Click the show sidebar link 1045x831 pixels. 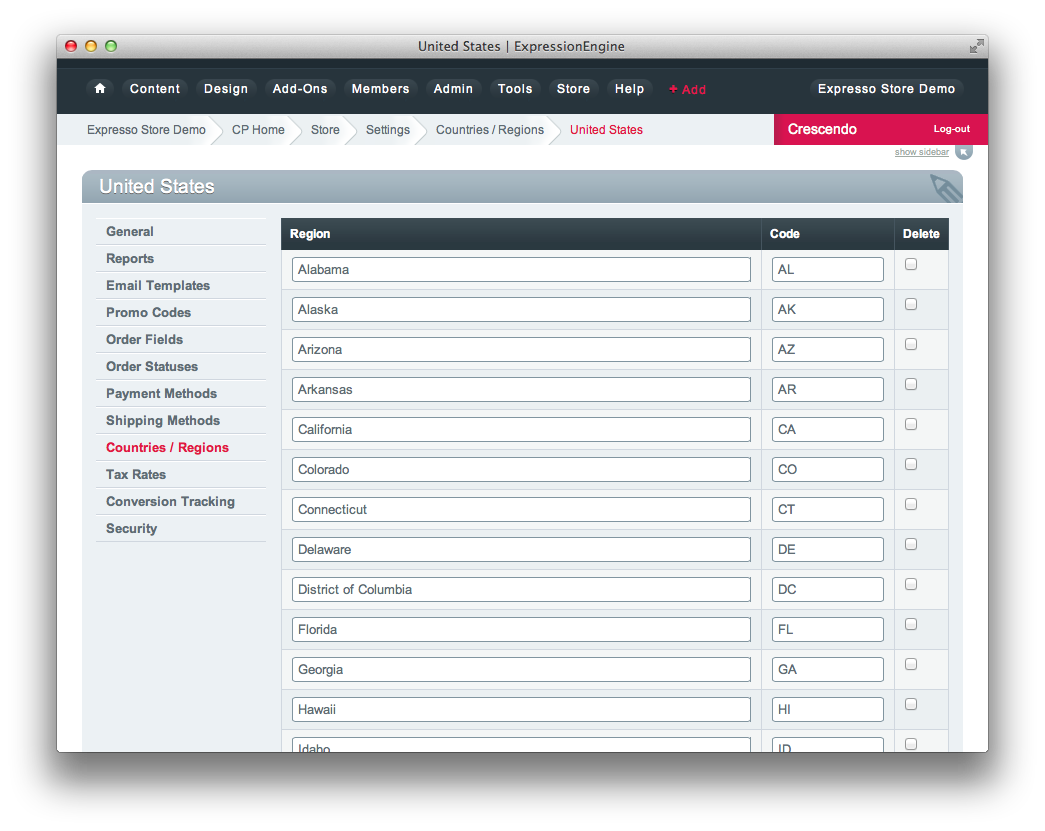coord(921,152)
